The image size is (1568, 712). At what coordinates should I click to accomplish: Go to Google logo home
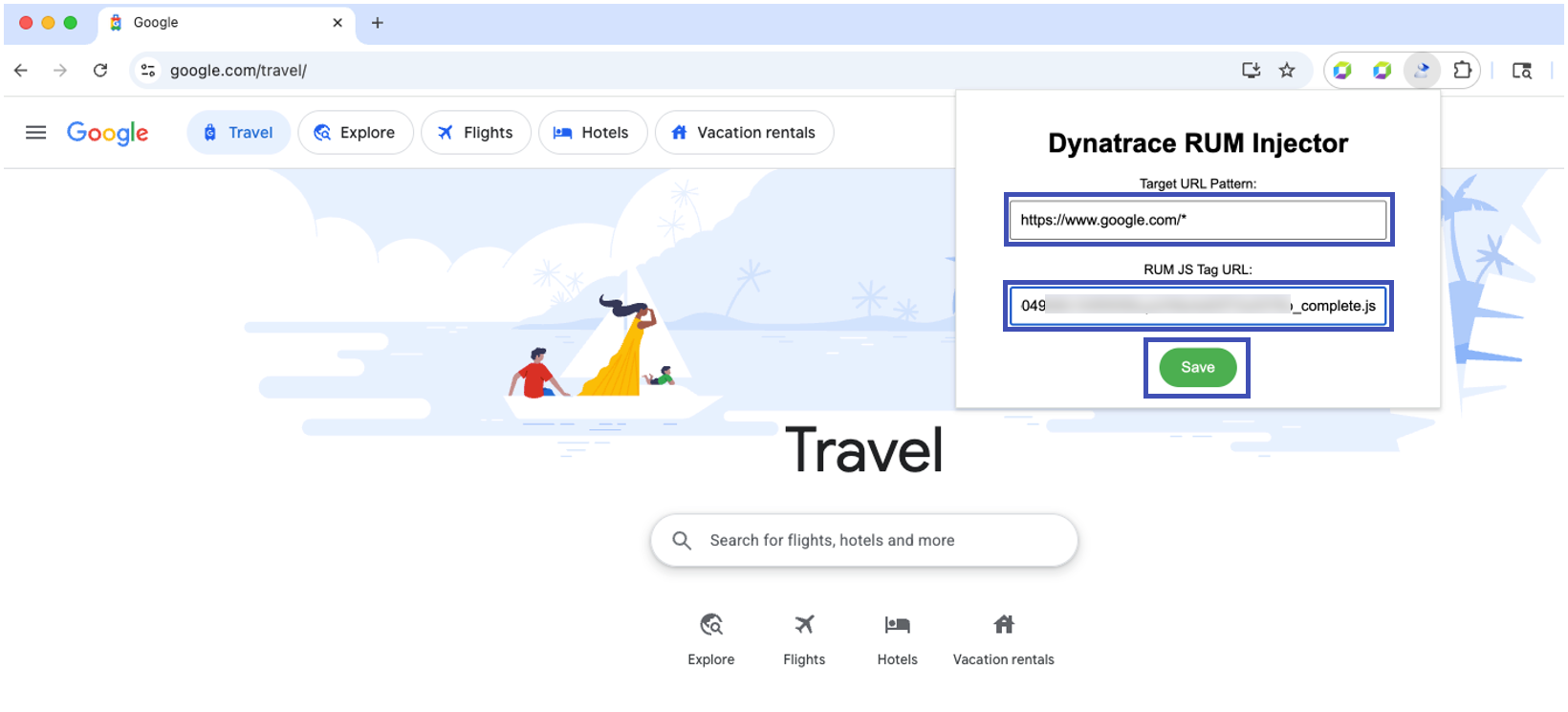(x=107, y=133)
